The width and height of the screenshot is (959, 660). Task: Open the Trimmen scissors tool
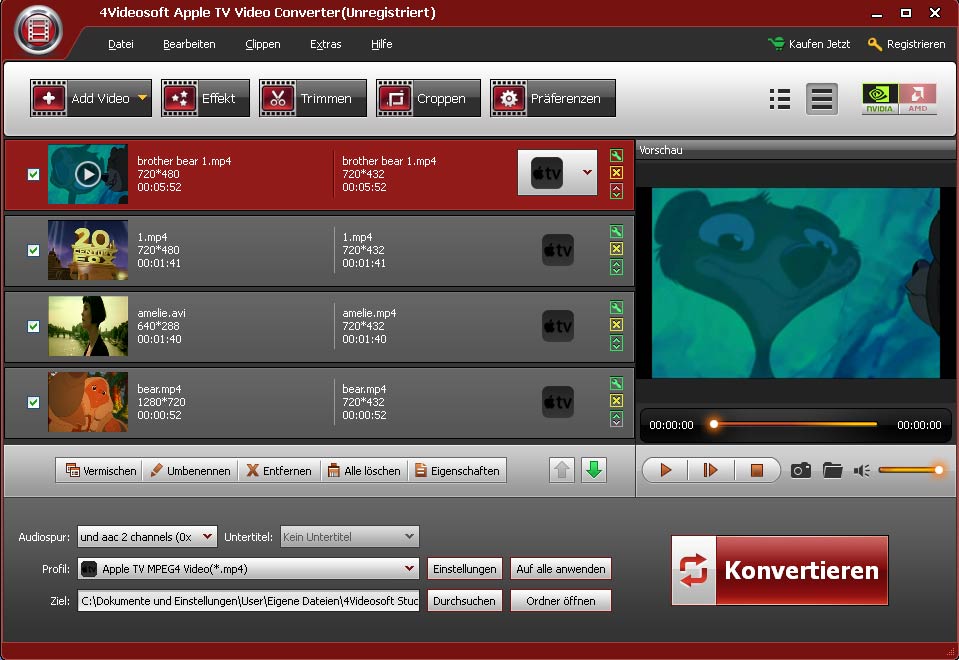coord(312,98)
